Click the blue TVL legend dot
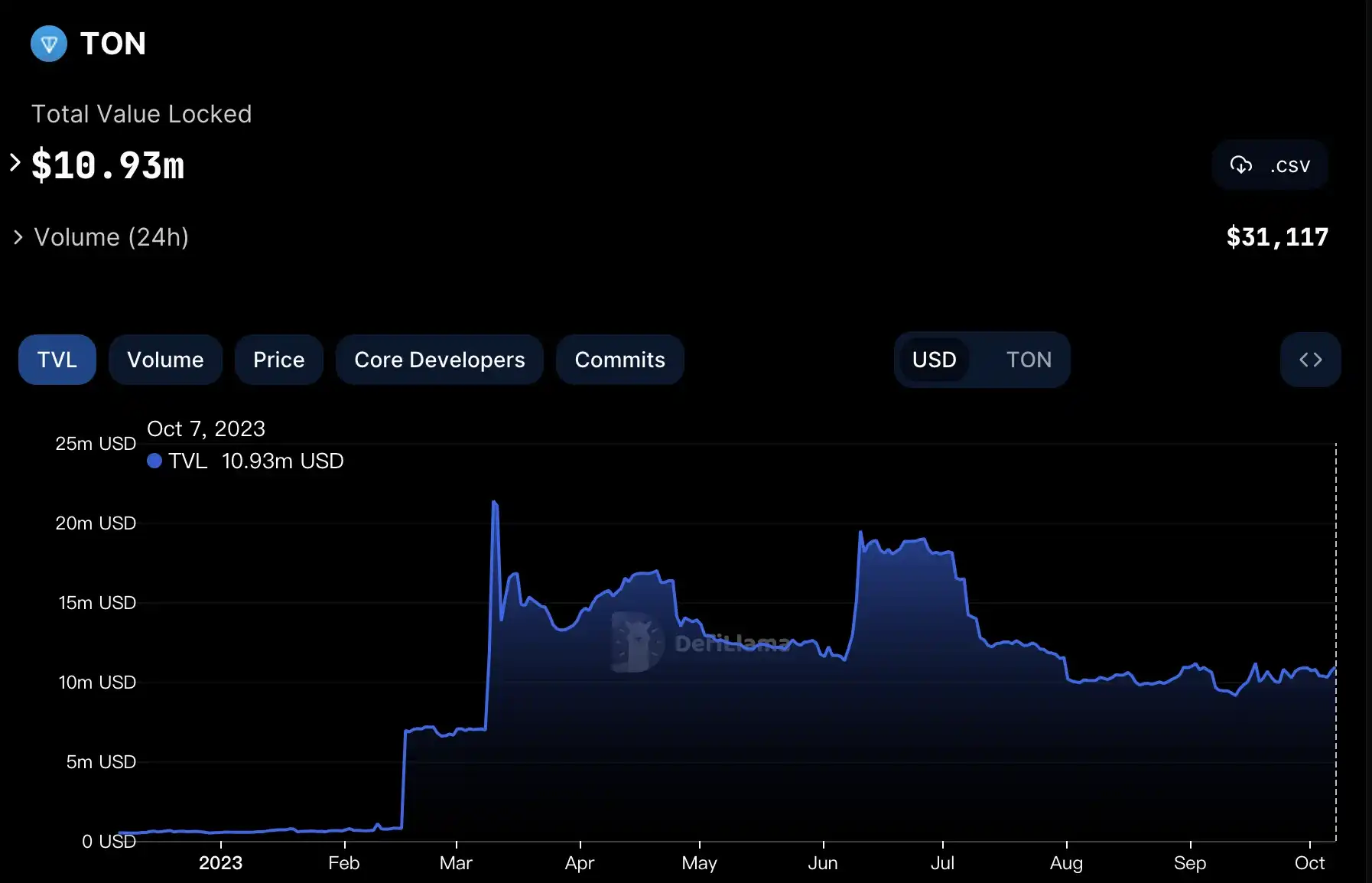Image resolution: width=1372 pixels, height=883 pixels. point(154,461)
